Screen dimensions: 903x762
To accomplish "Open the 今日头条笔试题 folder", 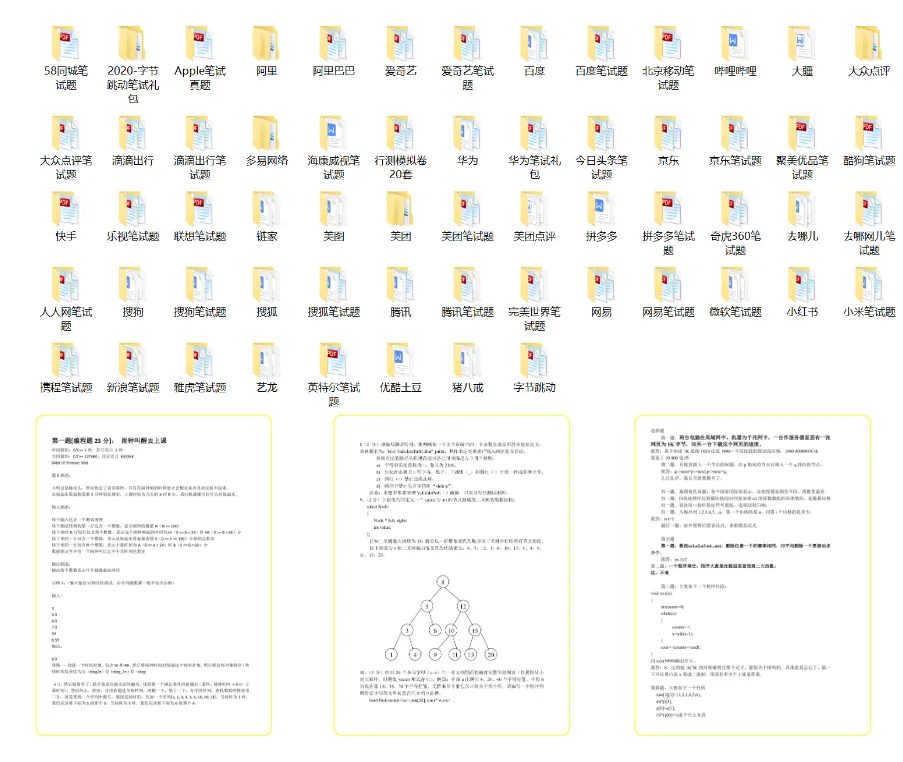I will pyautogui.click(x=601, y=133).
